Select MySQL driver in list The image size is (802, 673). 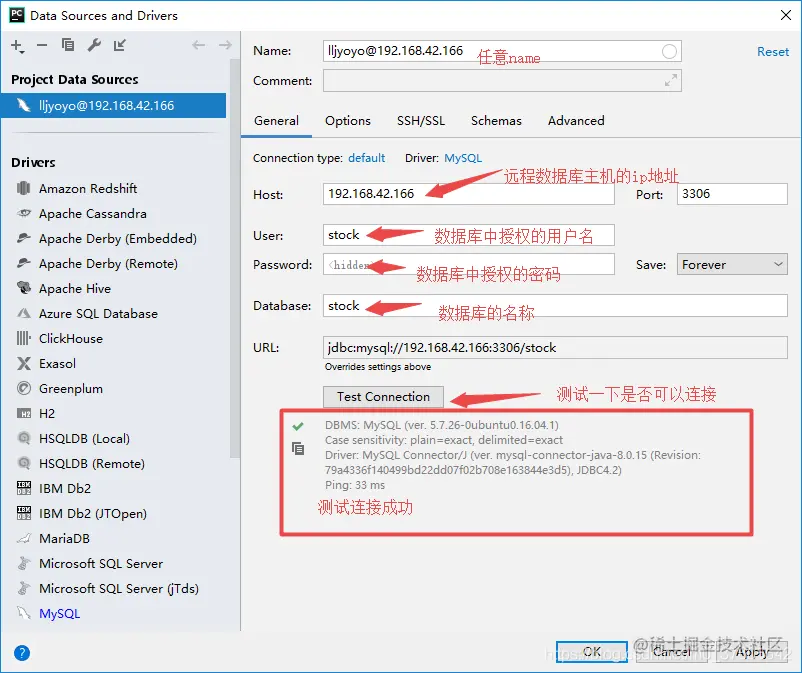pos(59,613)
